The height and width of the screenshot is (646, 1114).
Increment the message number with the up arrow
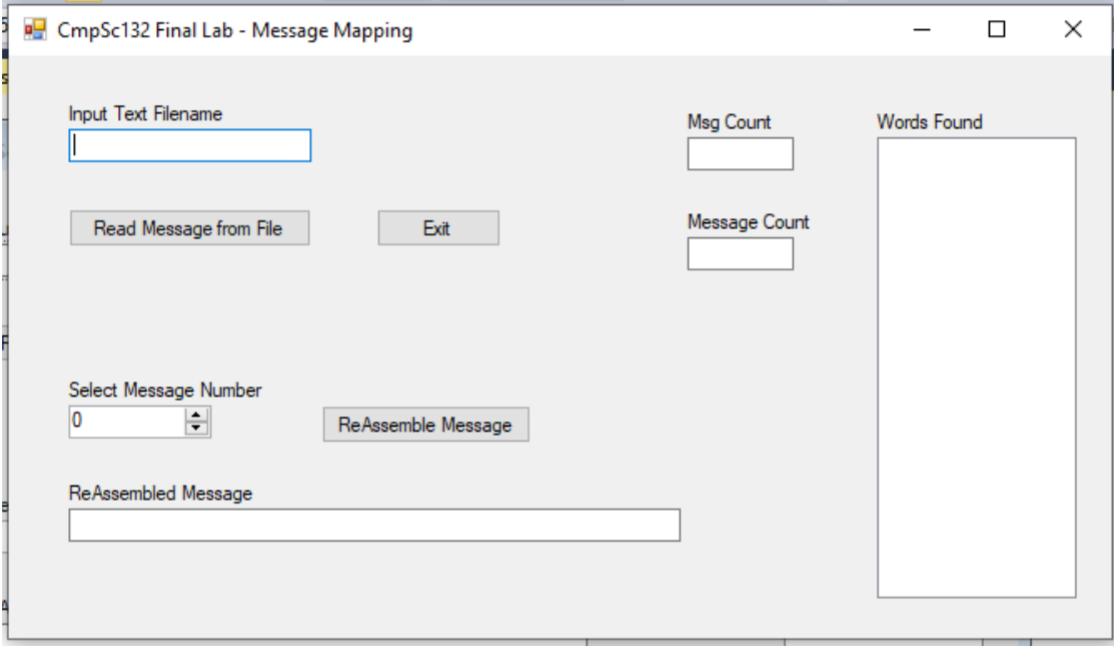click(196, 416)
